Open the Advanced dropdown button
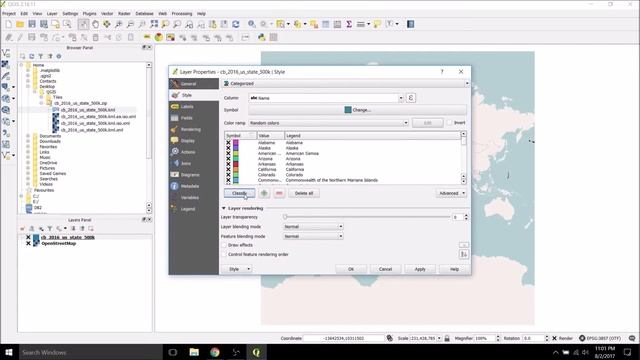Image resolution: width=640 pixels, height=360 pixels. pyautogui.click(x=451, y=193)
